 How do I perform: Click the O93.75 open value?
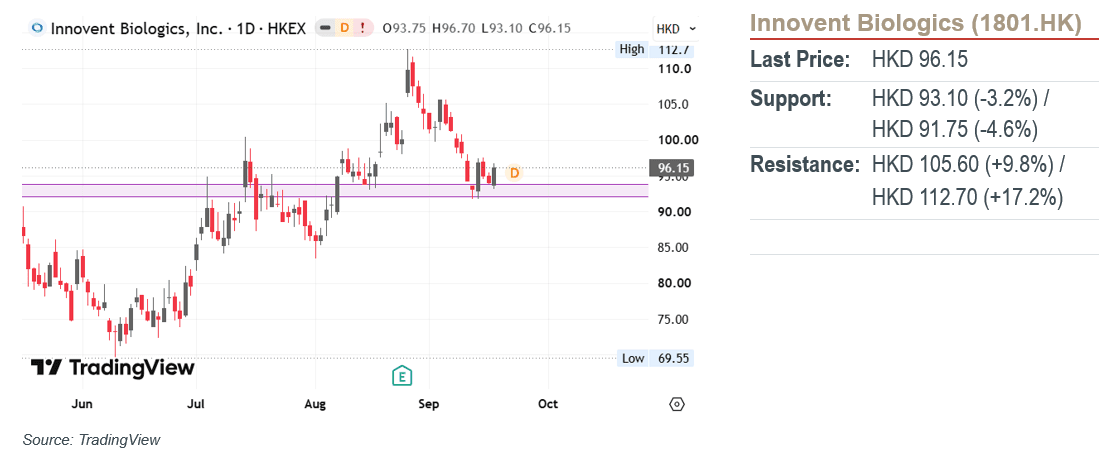coord(404,29)
